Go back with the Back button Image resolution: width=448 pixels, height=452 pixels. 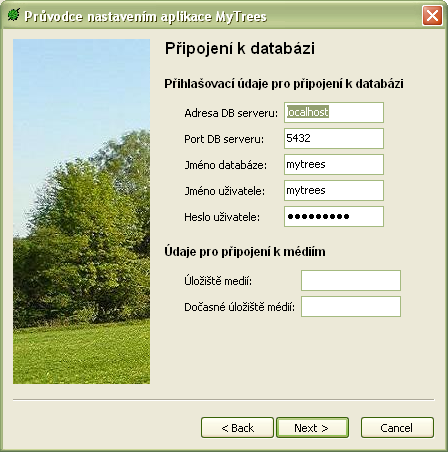click(x=237, y=428)
